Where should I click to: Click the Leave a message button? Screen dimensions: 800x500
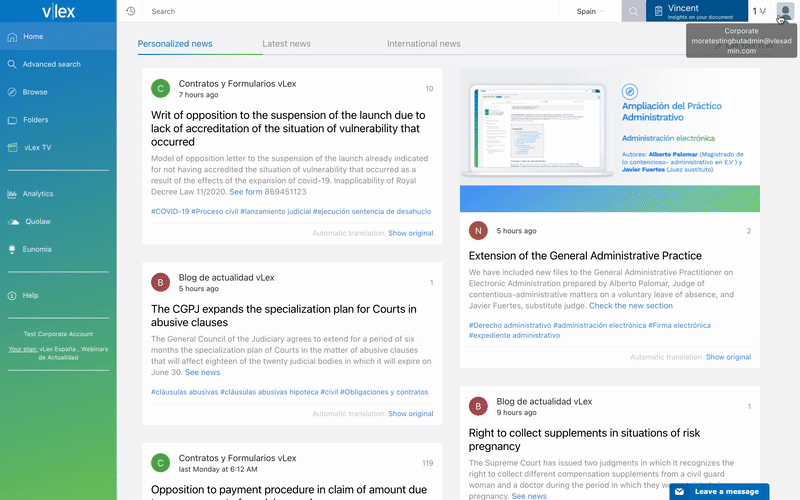pyautogui.click(x=719, y=491)
